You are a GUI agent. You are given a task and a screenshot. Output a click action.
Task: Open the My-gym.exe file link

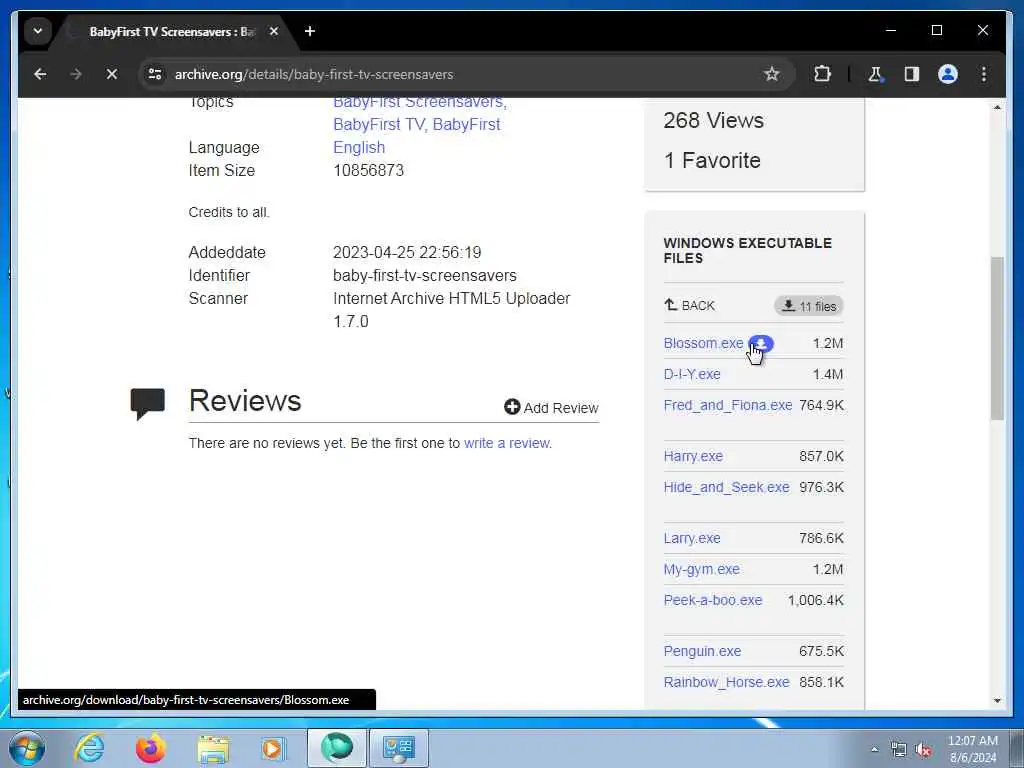[x=701, y=569]
